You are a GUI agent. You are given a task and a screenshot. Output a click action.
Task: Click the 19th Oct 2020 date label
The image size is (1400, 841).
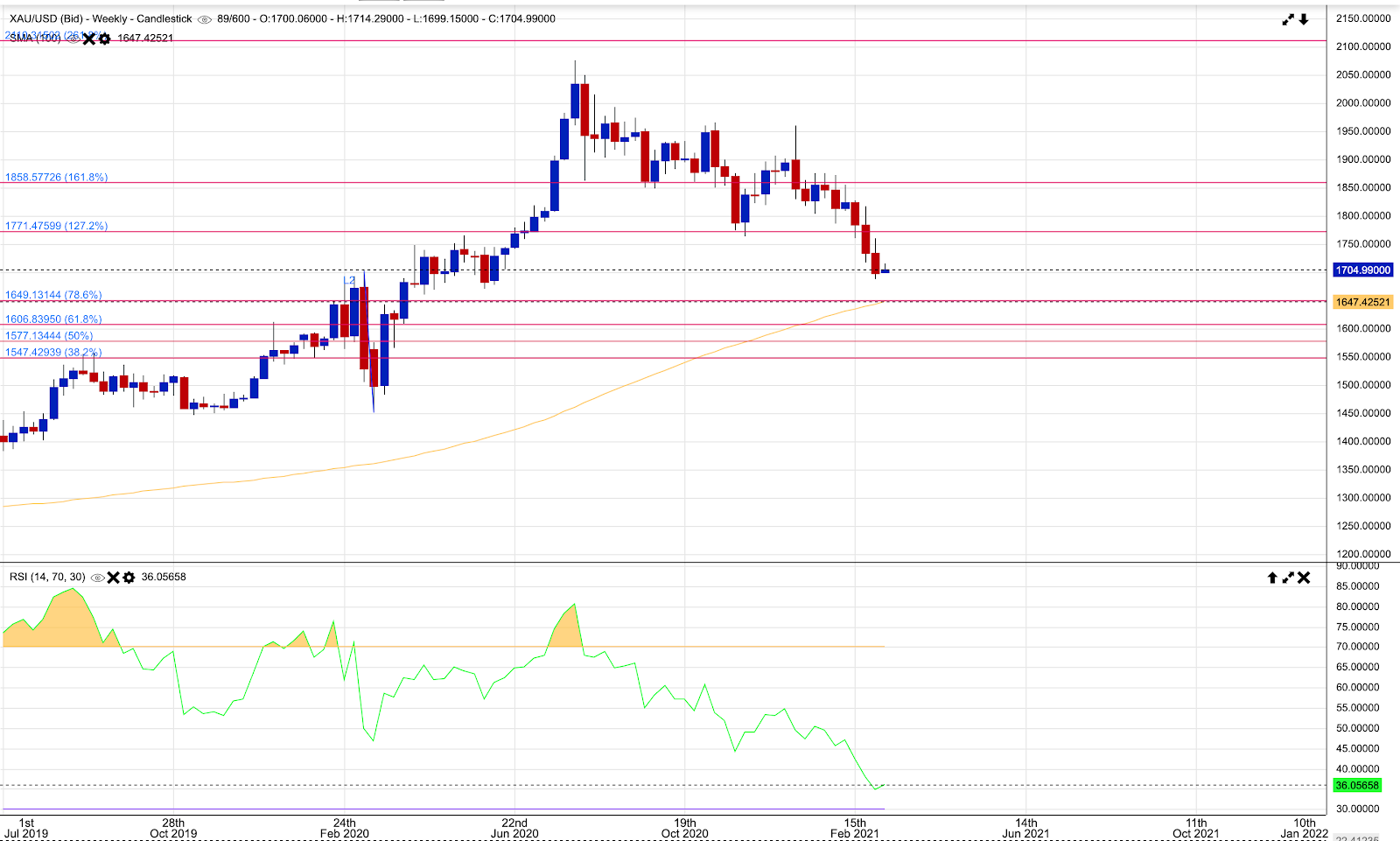[x=685, y=828]
